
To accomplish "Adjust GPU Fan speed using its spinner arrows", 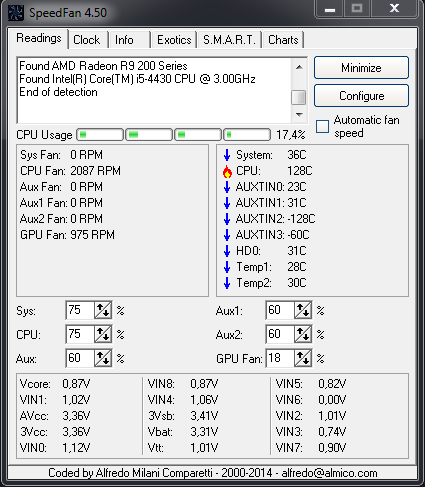I will point(303,358).
